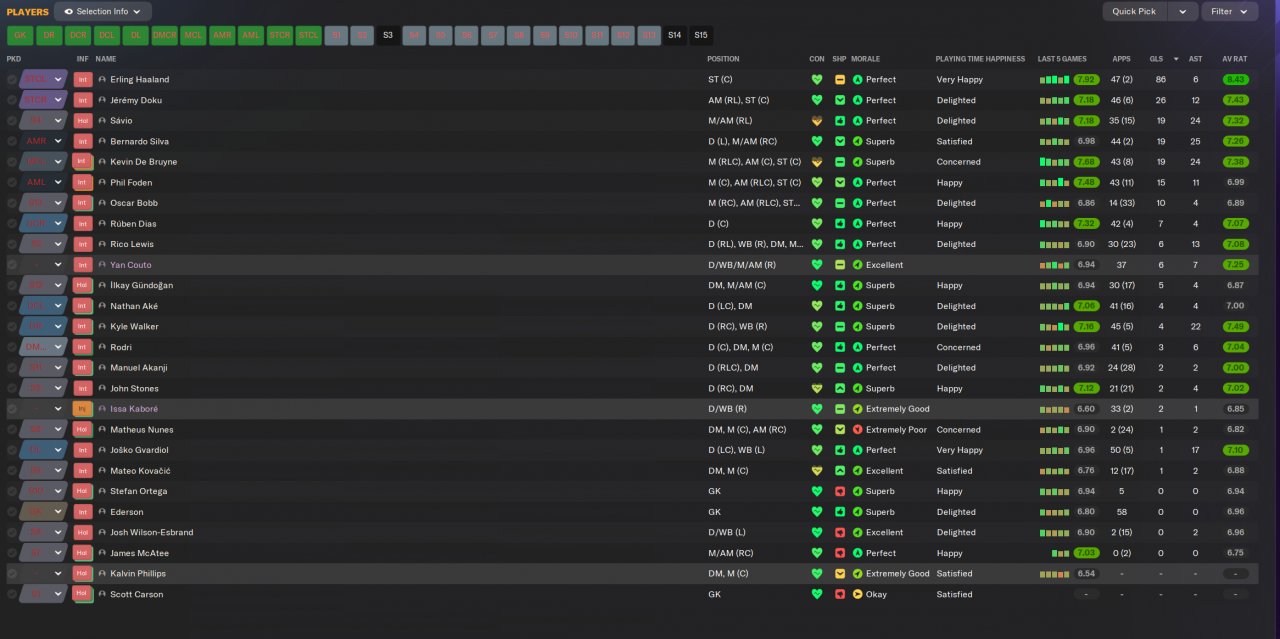Click Erling Haaland's match sharpness icon
Screen dimensions: 1280x639
click(840, 79)
